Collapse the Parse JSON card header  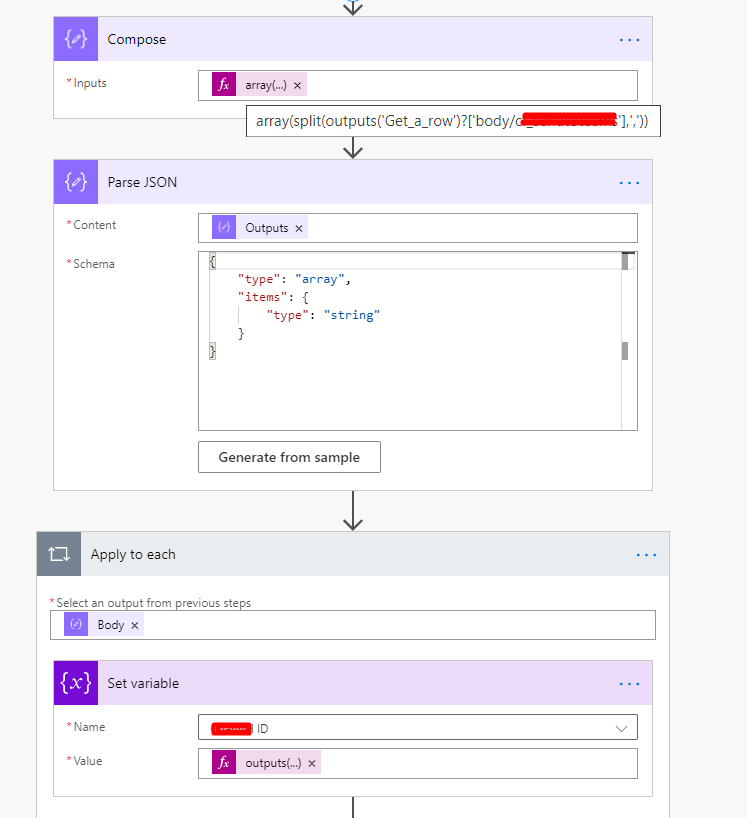tap(350, 183)
